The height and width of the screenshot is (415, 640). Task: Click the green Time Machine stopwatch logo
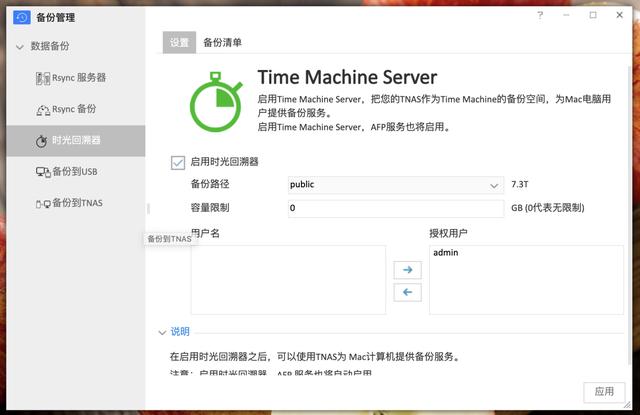[216, 102]
